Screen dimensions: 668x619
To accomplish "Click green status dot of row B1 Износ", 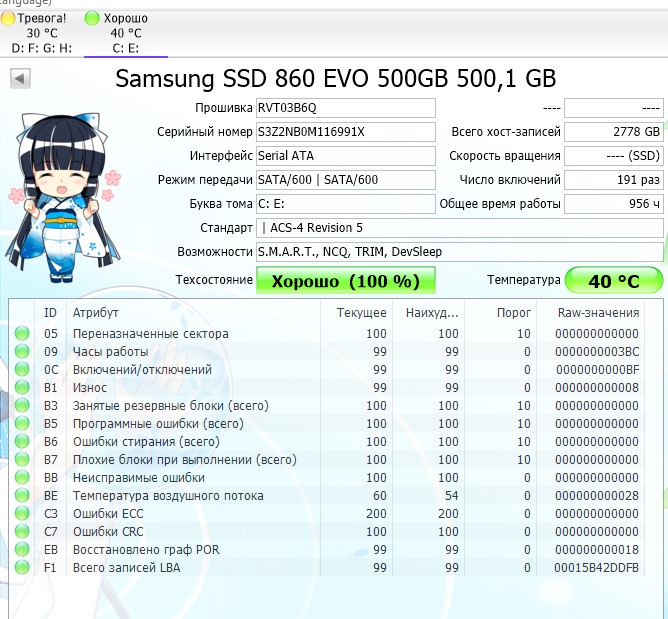I will click(22, 387).
